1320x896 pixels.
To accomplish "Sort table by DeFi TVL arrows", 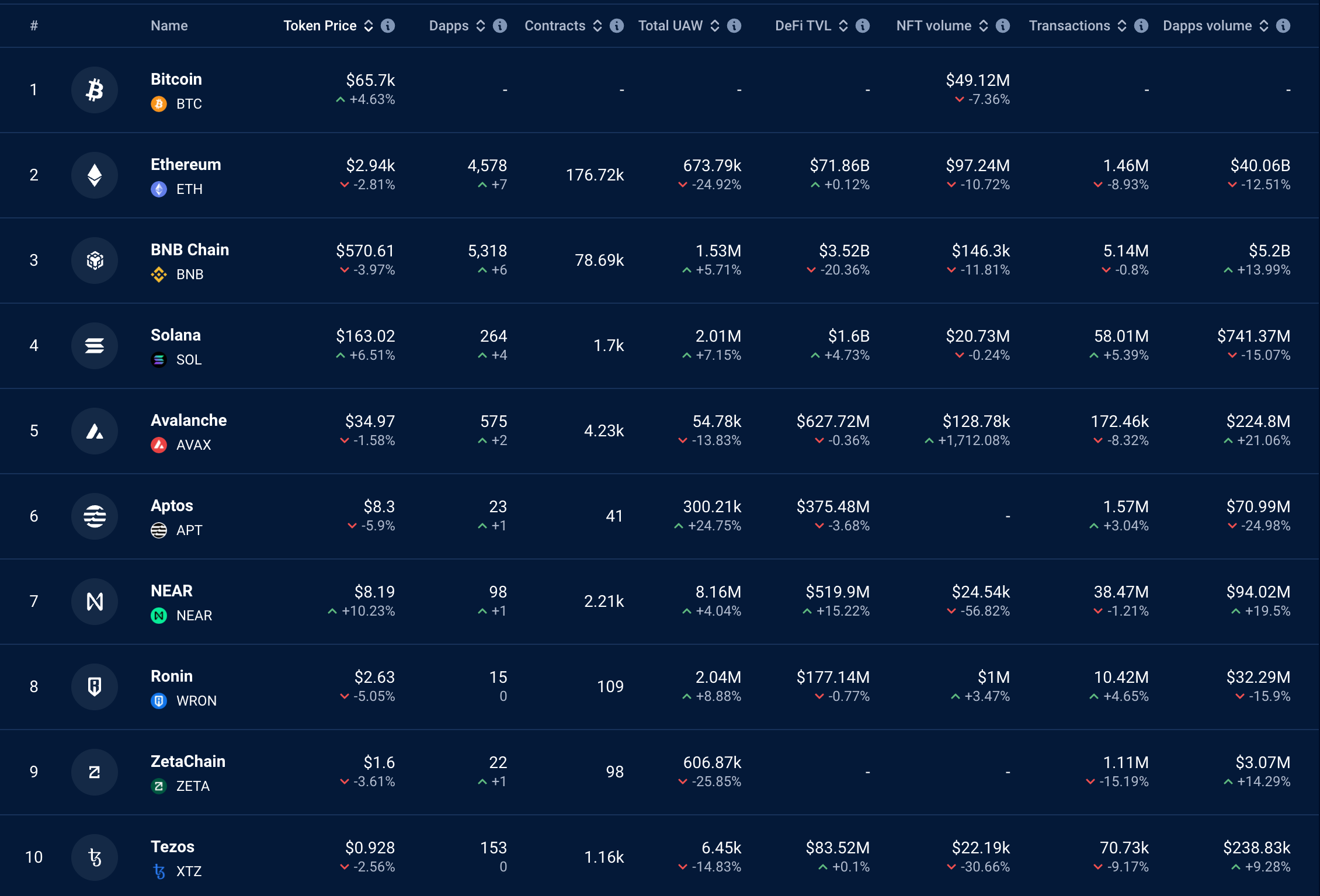I will (x=843, y=26).
